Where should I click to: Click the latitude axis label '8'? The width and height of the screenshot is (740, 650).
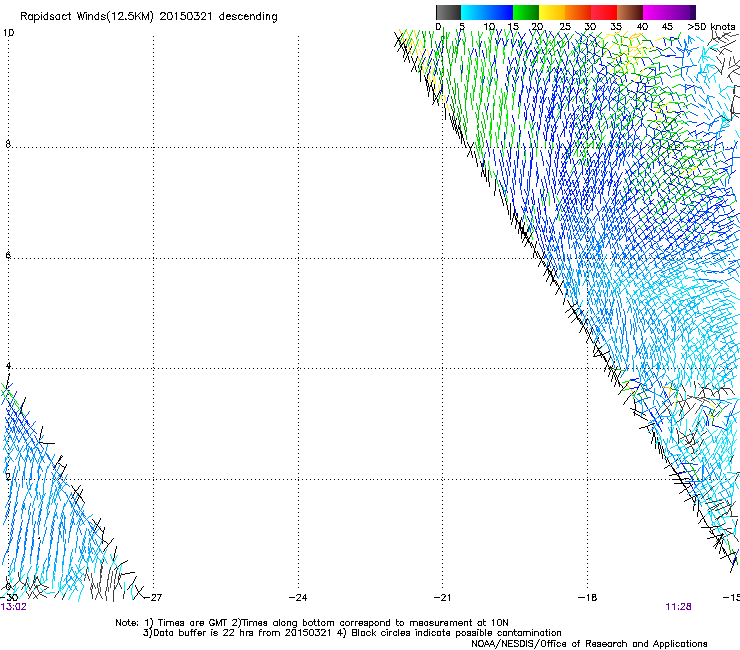pos(8,144)
